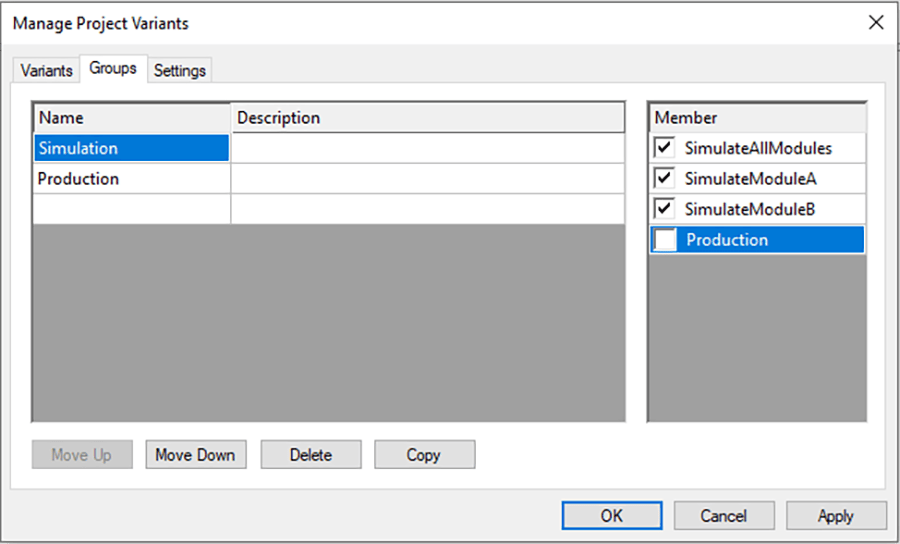
Task: Click the Description column header
Action: [428, 118]
